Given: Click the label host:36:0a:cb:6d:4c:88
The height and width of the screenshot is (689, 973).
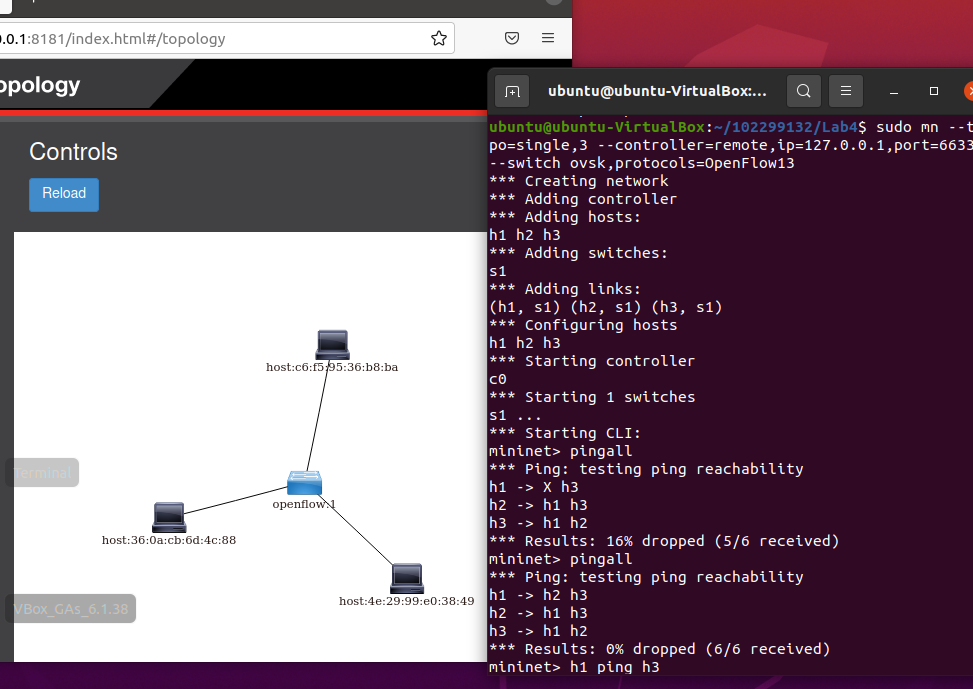Looking at the screenshot, I should [x=169, y=540].
